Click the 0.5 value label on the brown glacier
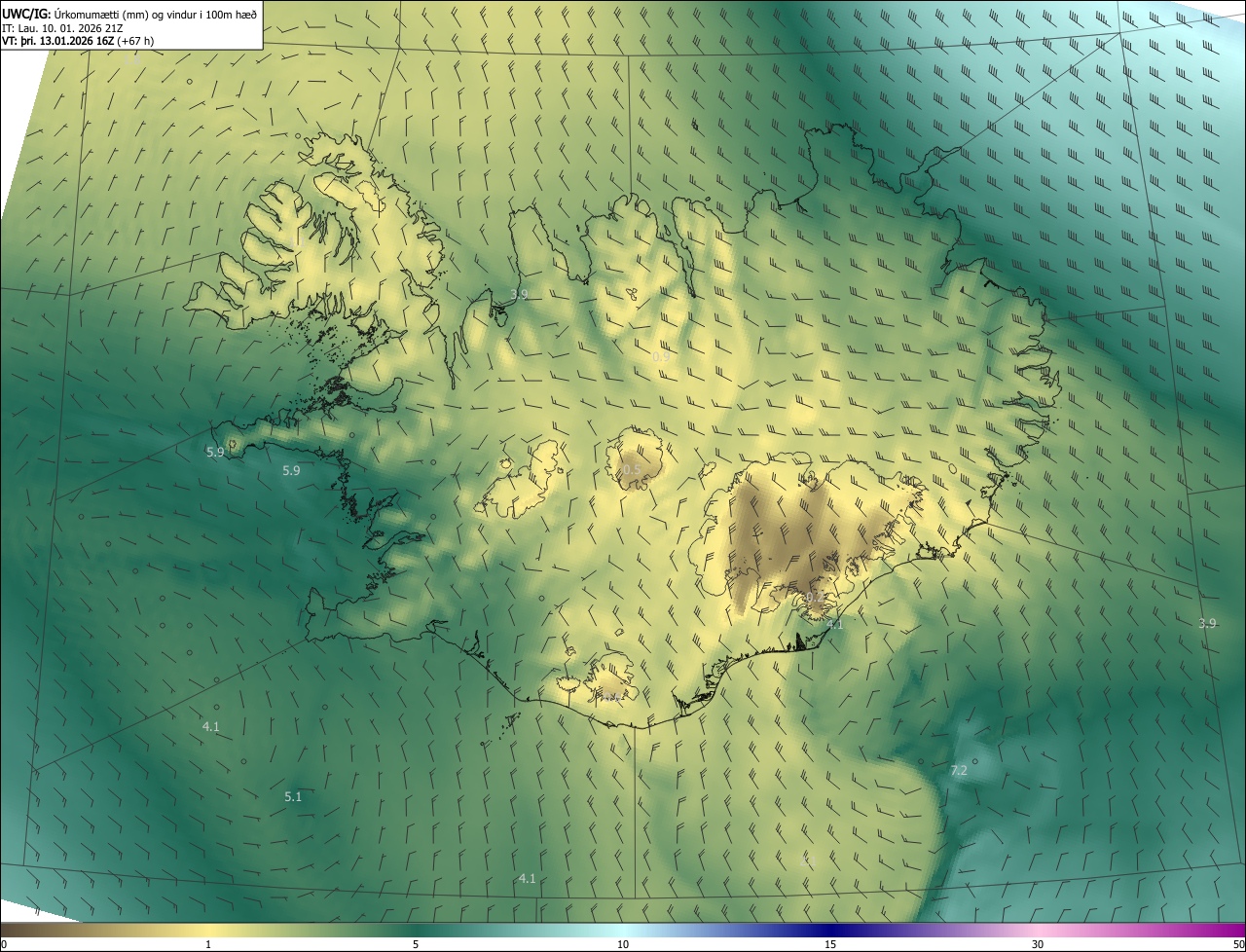Screen dimensions: 1246x952 (x=632, y=469)
